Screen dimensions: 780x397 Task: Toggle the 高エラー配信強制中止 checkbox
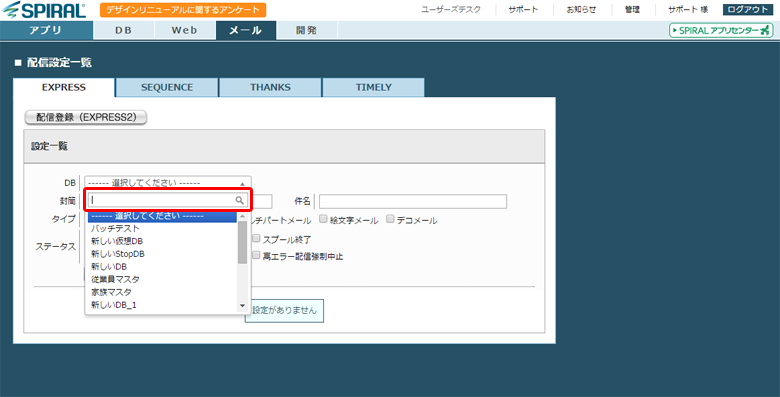tap(256, 256)
